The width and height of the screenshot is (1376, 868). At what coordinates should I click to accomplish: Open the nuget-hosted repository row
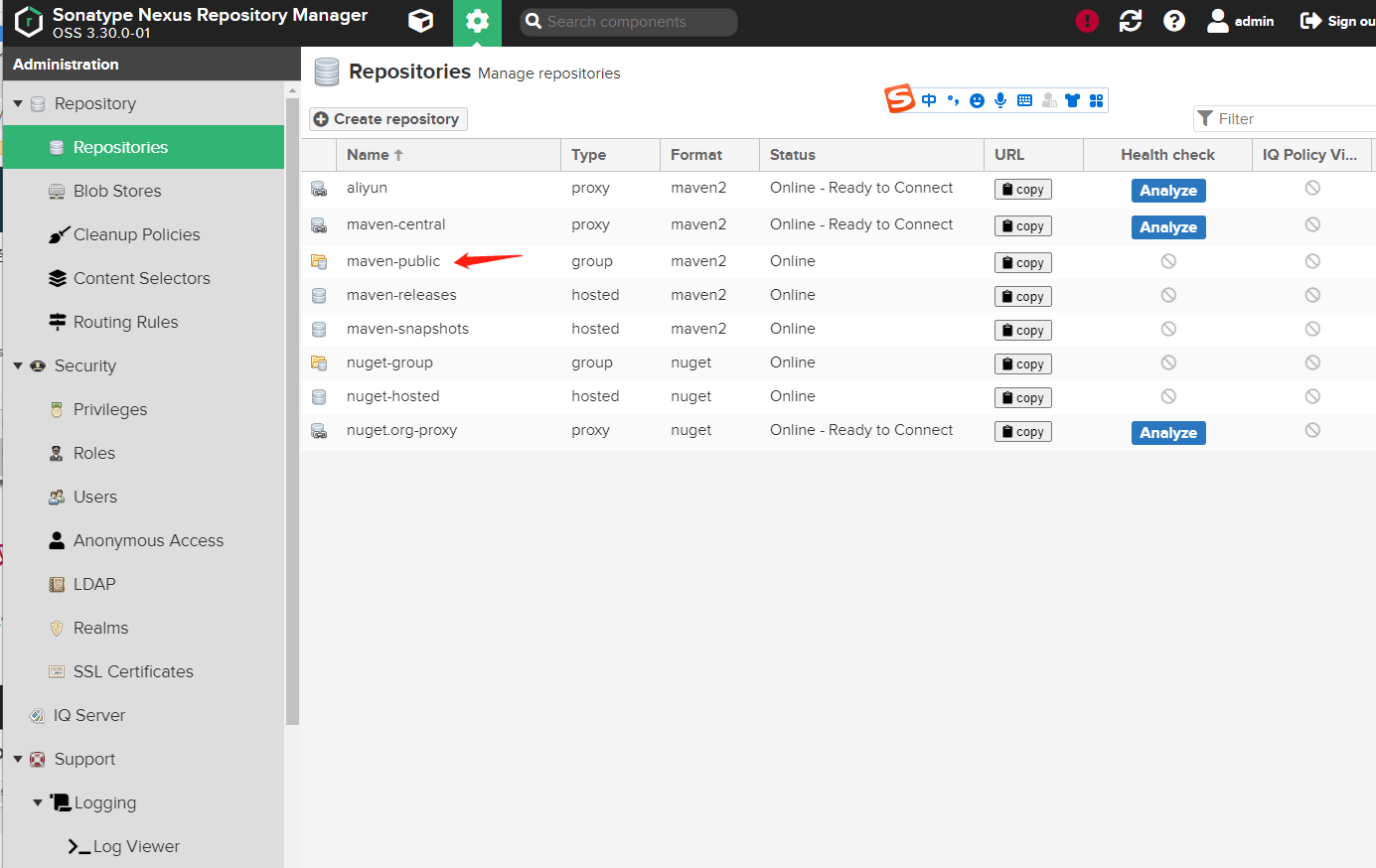coord(838,397)
